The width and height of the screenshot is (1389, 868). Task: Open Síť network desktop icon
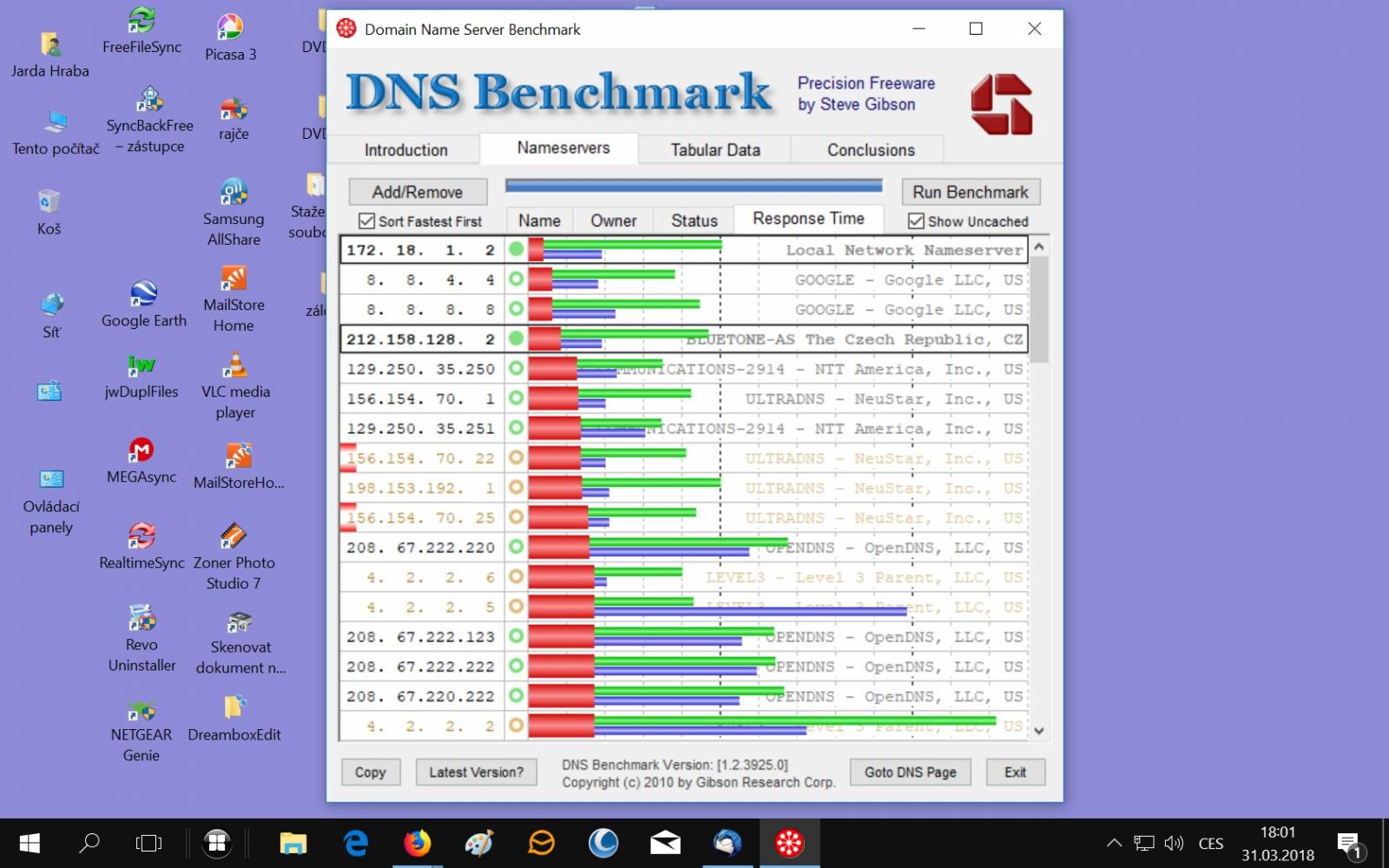(x=52, y=316)
